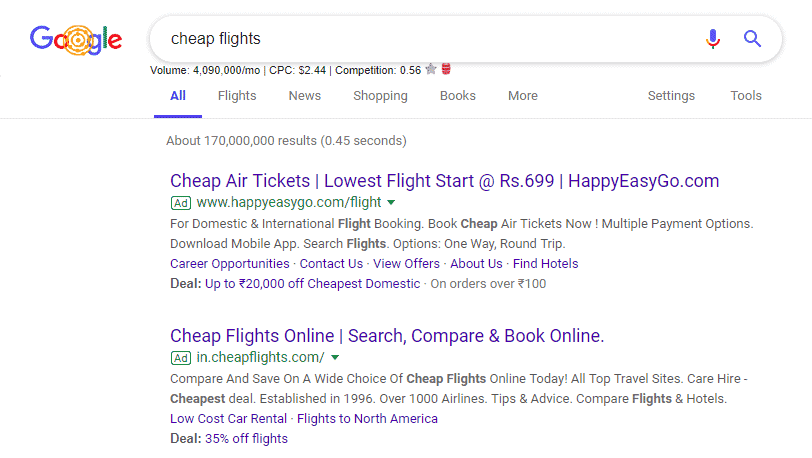Switch to the Flights tab

point(237,96)
